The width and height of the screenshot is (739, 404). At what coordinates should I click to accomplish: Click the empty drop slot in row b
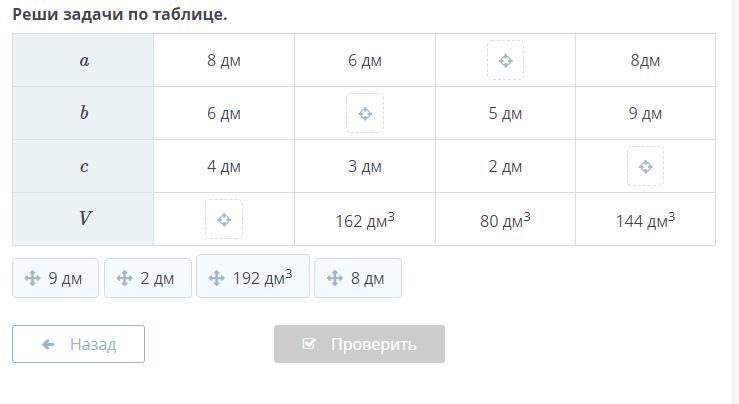[x=365, y=114]
